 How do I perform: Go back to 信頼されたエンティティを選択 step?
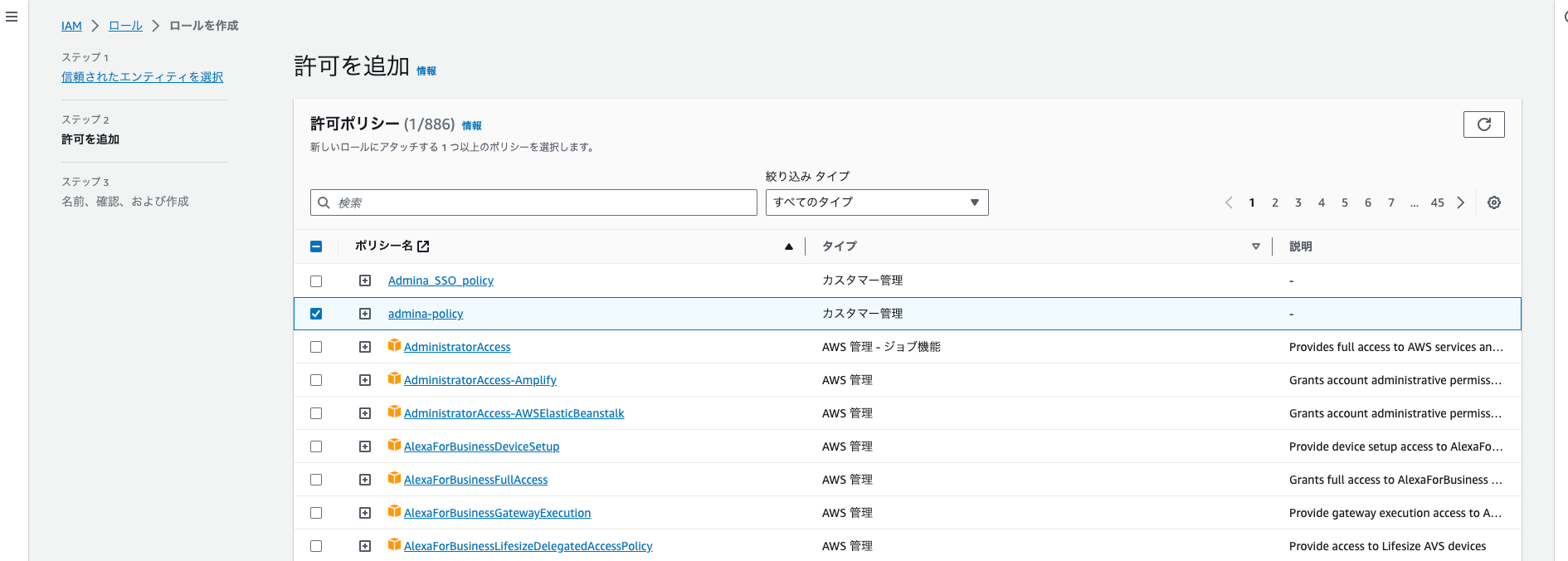click(142, 77)
